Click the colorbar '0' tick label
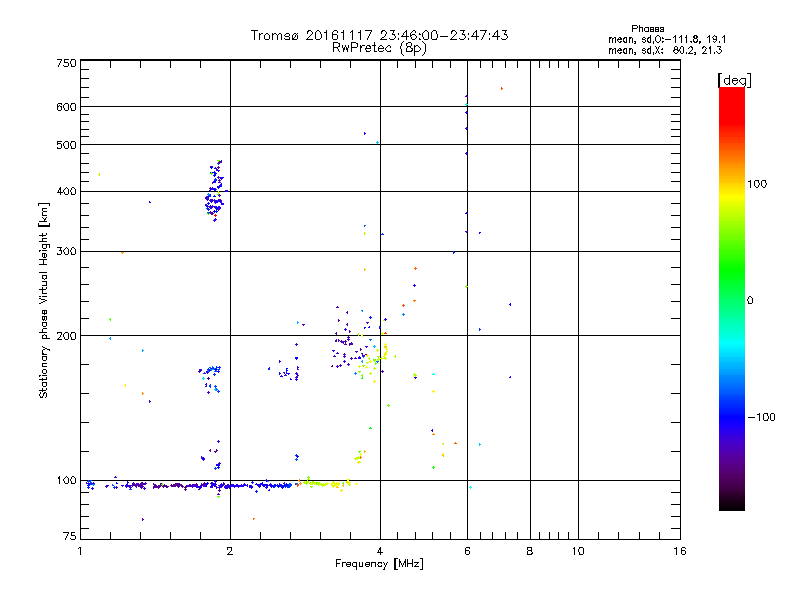The width and height of the screenshot is (800, 600). pos(750,301)
